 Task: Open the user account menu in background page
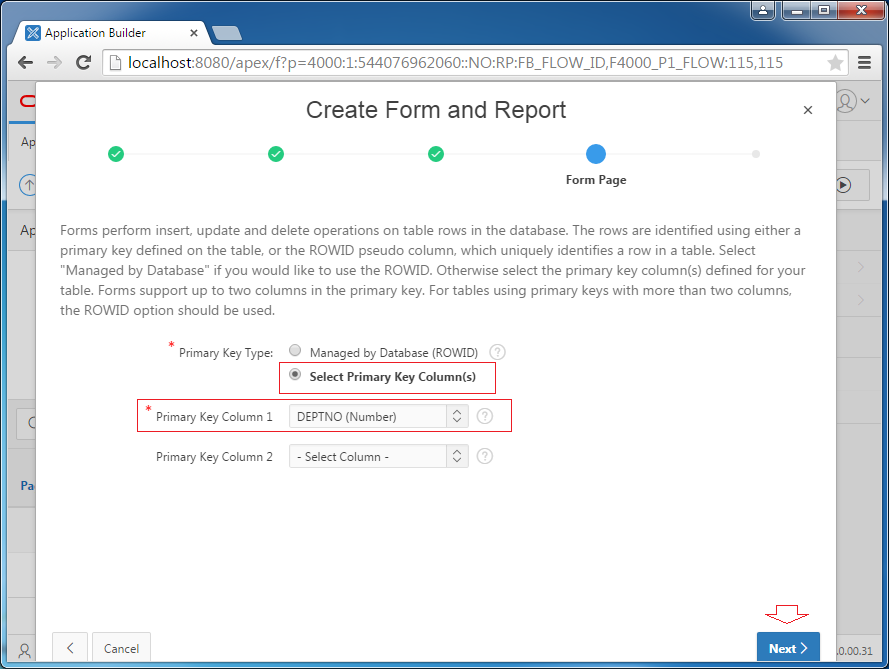853,101
